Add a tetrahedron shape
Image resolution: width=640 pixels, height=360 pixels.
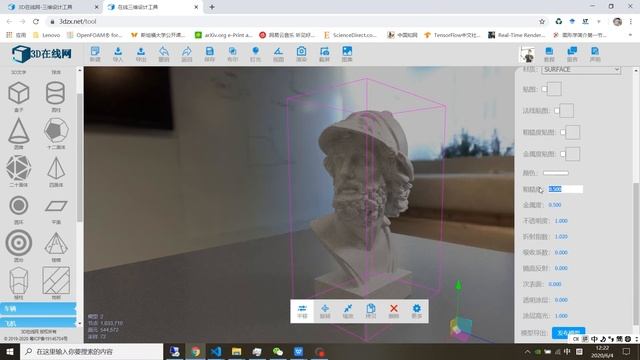[56, 168]
